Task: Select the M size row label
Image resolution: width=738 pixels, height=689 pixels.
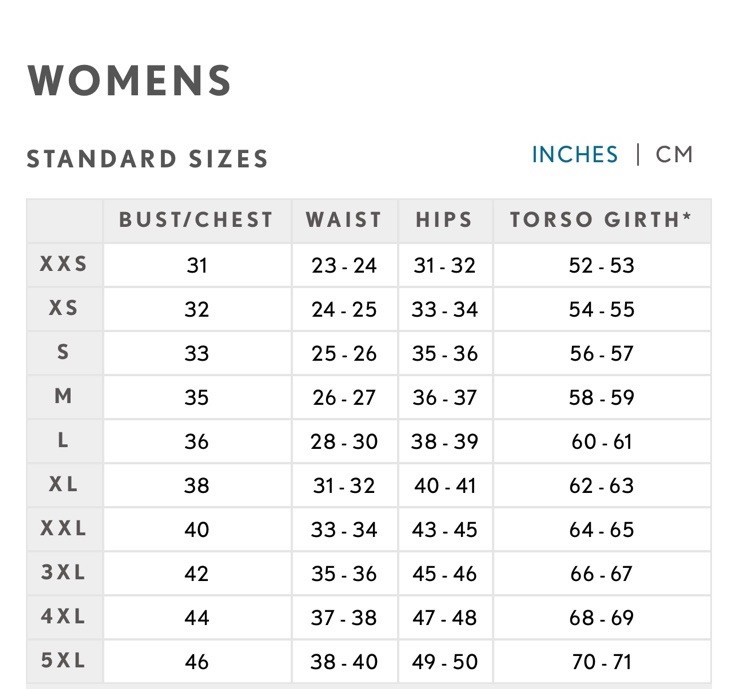Action: (x=64, y=397)
